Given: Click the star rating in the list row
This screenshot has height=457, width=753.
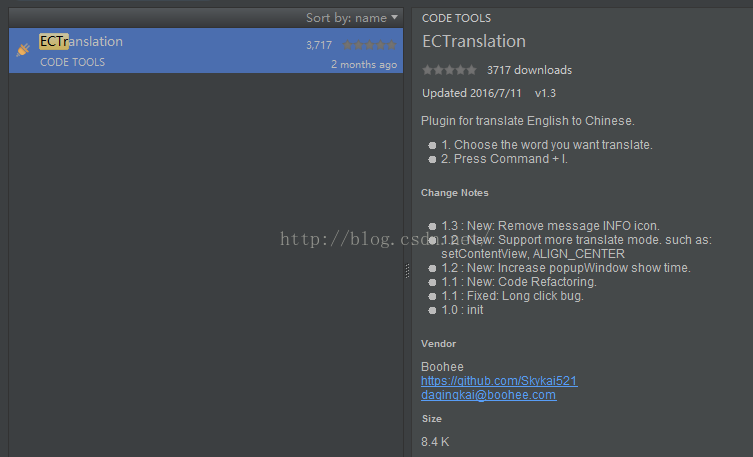Looking at the screenshot, I should pos(370,45).
